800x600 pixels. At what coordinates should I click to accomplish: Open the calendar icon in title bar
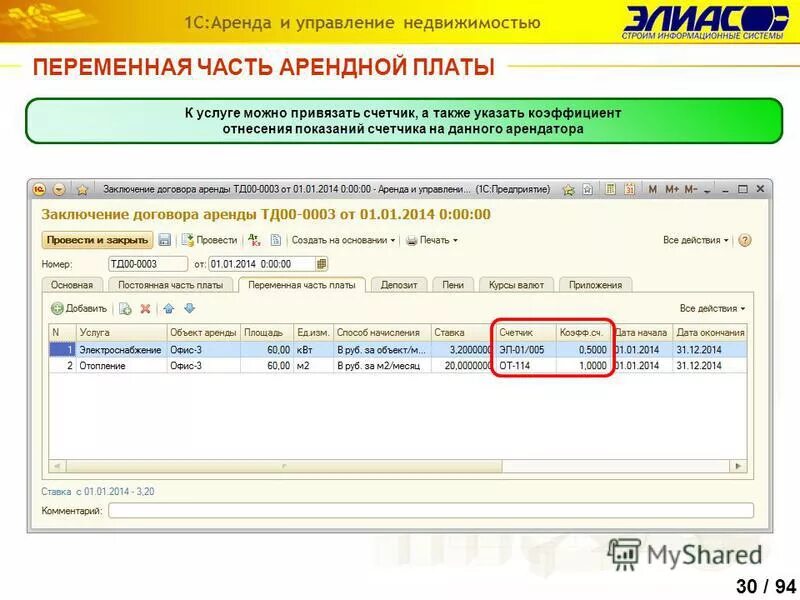coord(630,189)
